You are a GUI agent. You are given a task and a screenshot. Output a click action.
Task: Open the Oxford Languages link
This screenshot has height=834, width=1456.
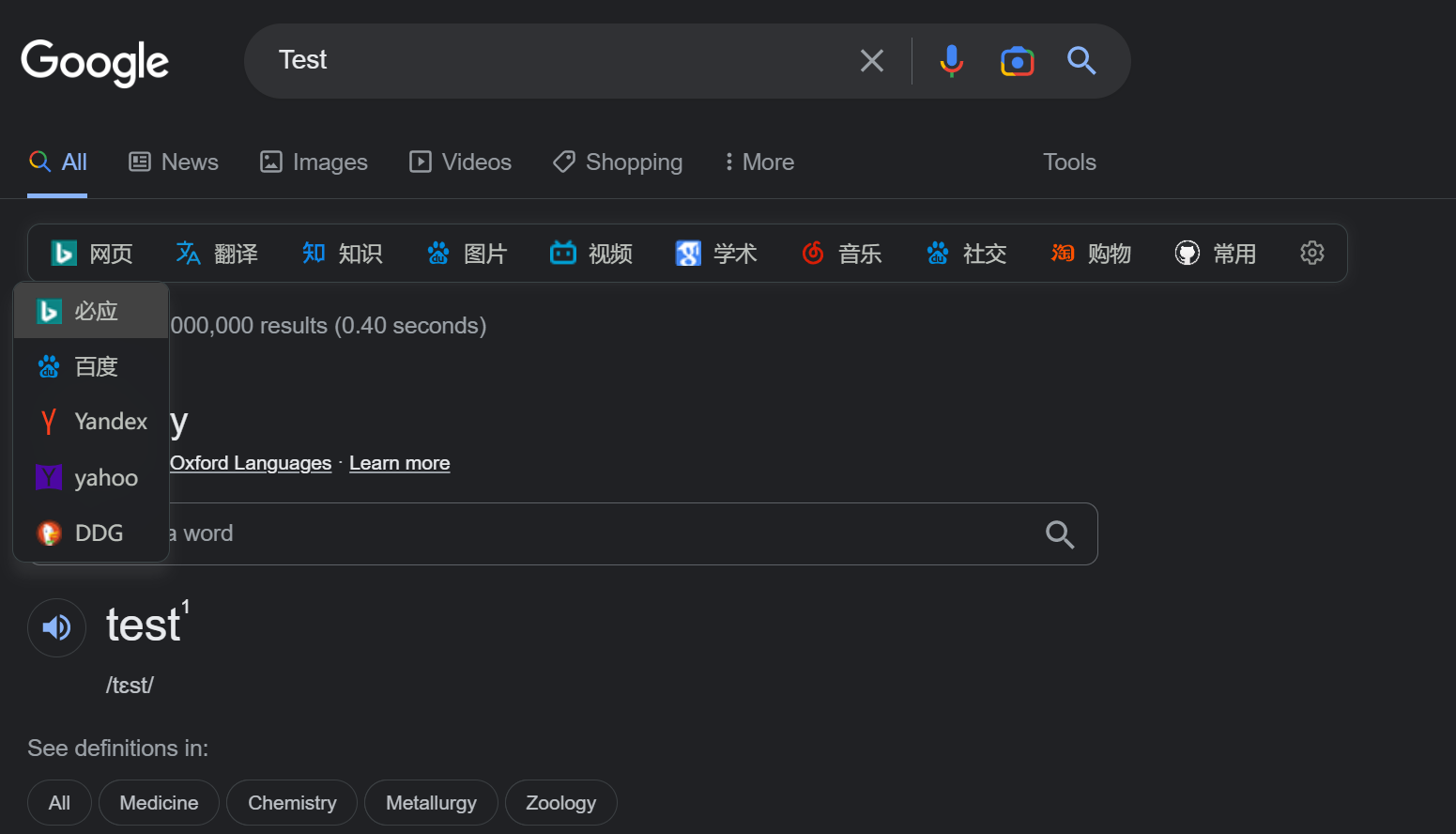pyautogui.click(x=251, y=463)
